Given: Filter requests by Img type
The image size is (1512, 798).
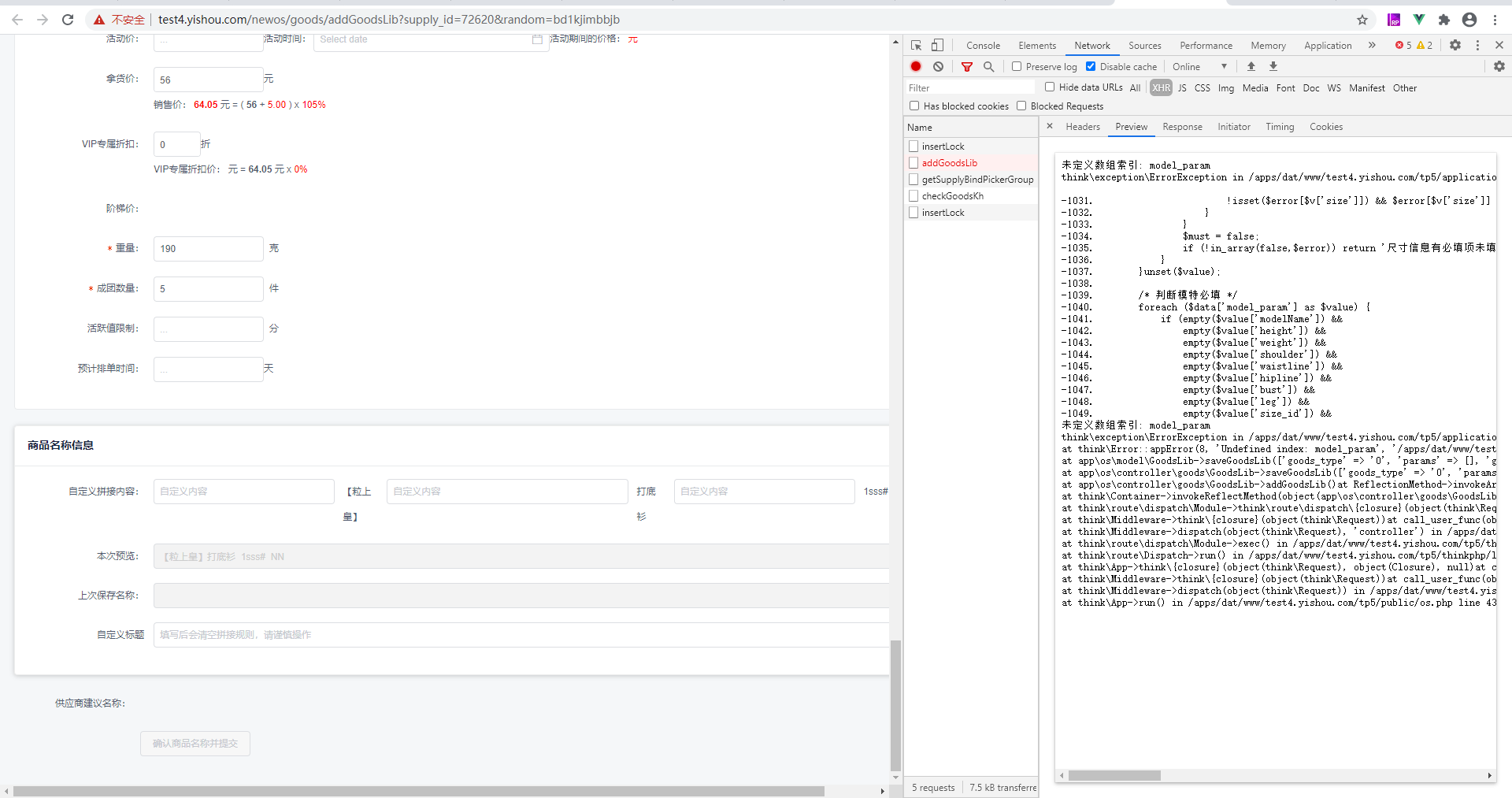Looking at the screenshot, I should [1226, 88].
